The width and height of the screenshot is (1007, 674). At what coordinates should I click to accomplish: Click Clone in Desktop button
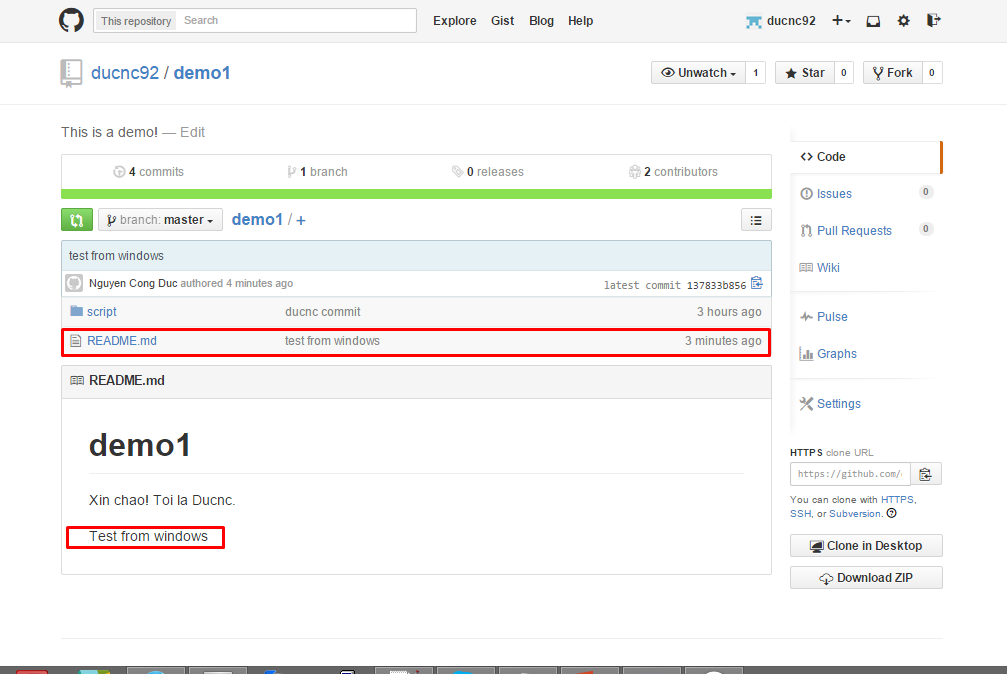click(866, 545)
